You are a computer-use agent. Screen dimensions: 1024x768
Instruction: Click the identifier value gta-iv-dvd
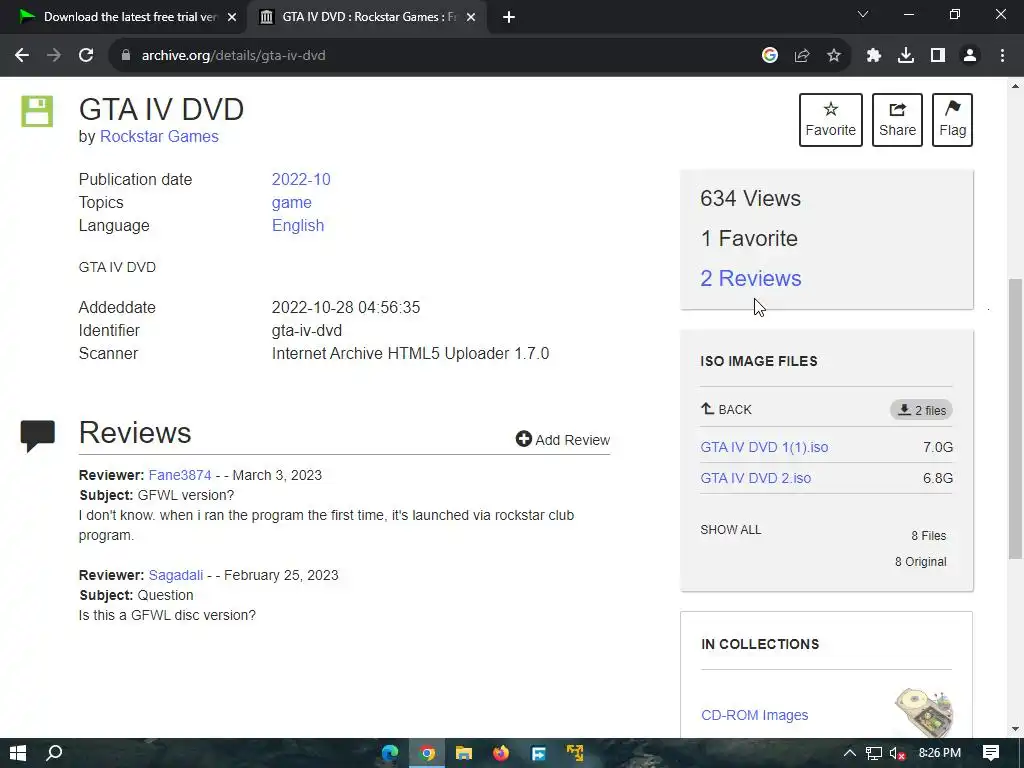[307, 330]
